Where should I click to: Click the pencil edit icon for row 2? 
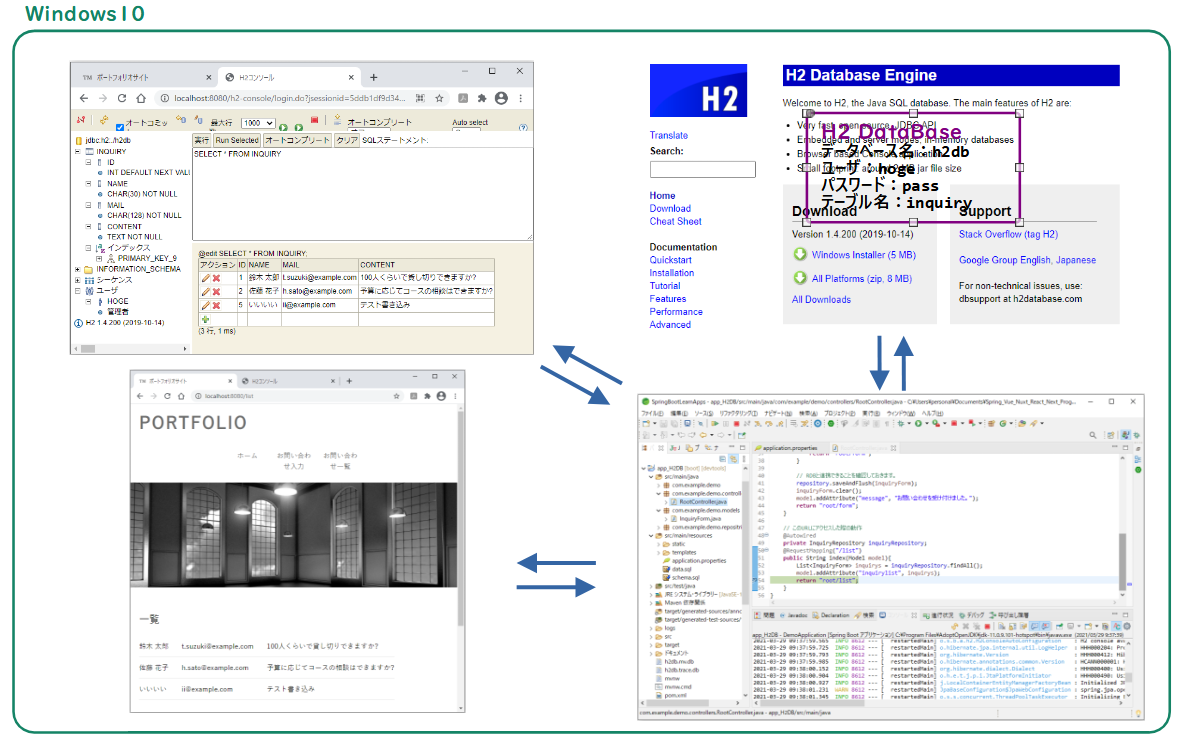pos(205,292)
